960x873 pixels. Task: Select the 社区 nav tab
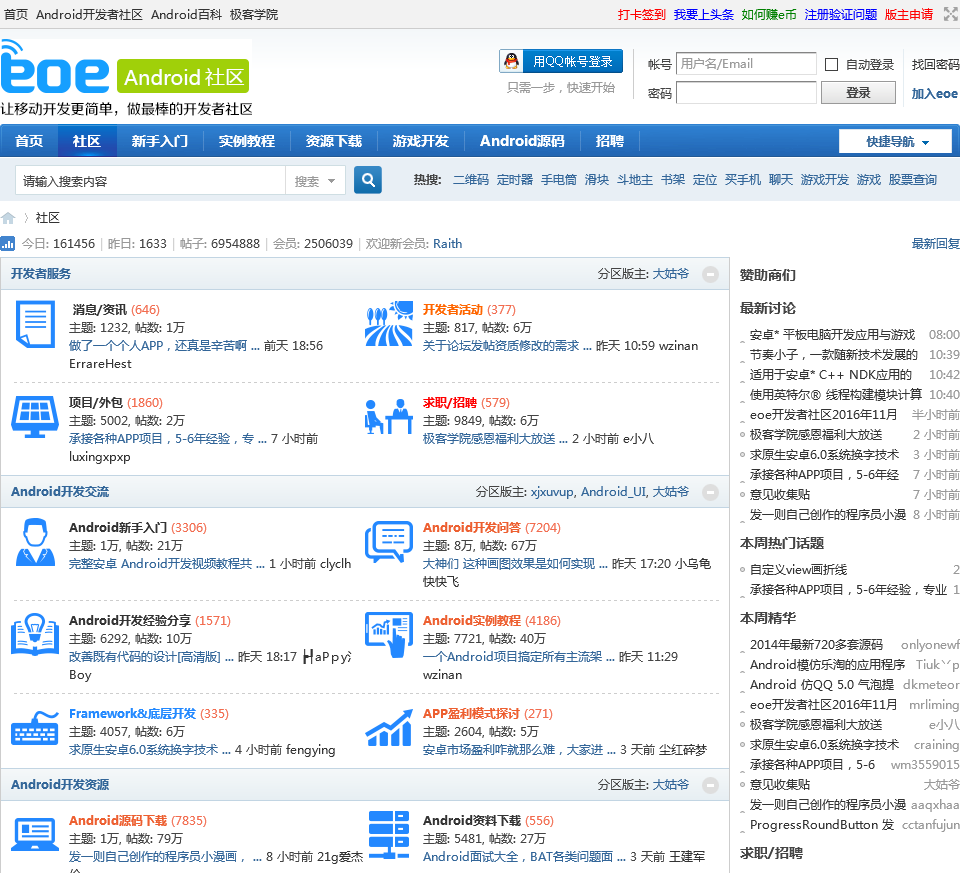click(x=86, y=141)
